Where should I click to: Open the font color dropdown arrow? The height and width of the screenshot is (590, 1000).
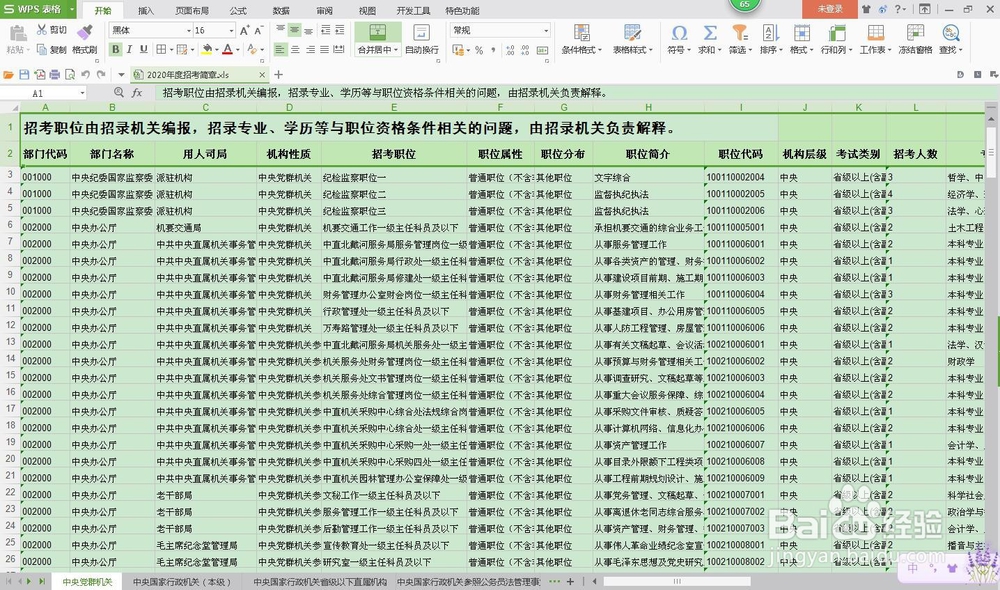[x=237, y=49]
